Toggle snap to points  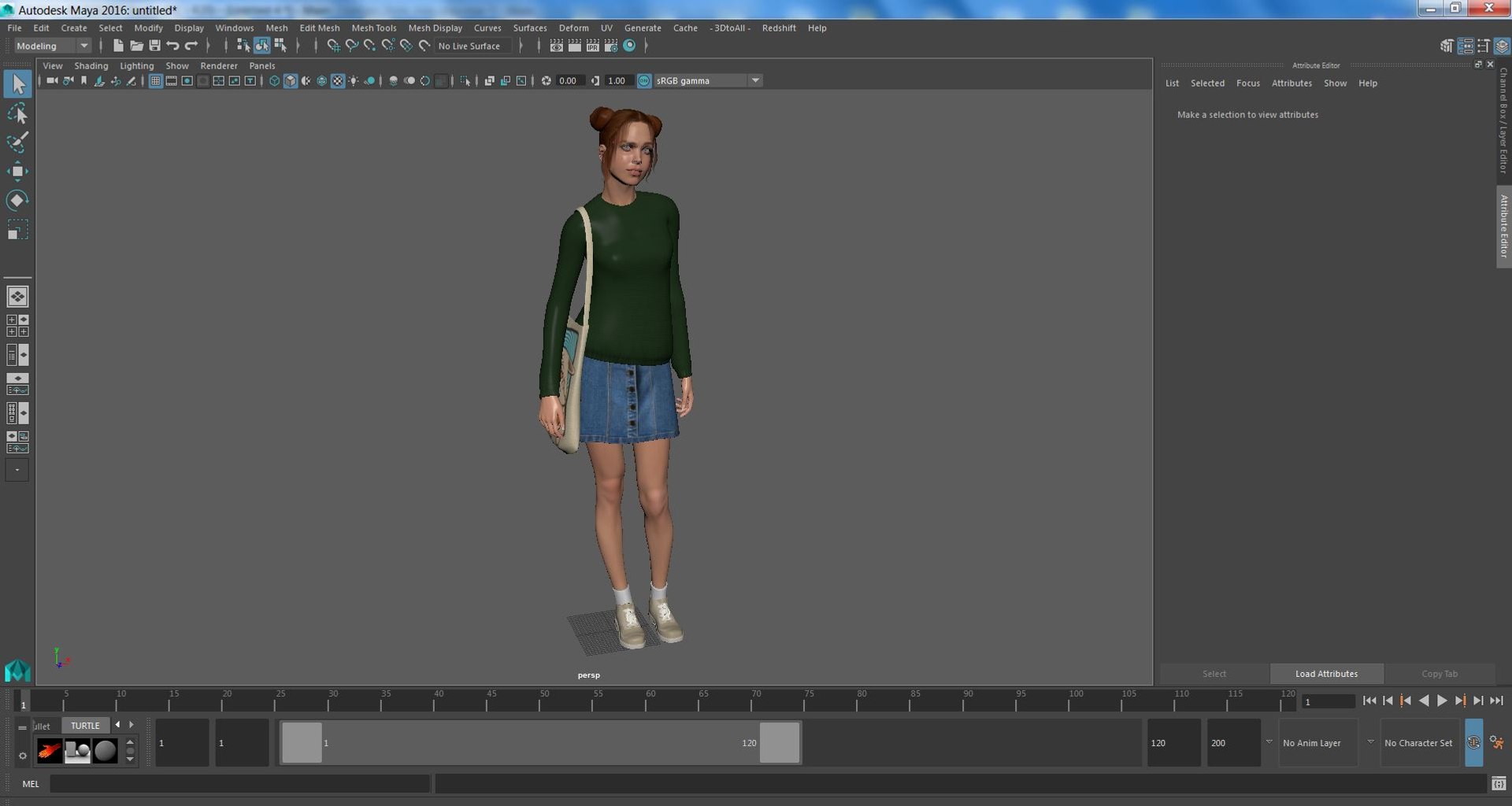(x=370, y=46)
